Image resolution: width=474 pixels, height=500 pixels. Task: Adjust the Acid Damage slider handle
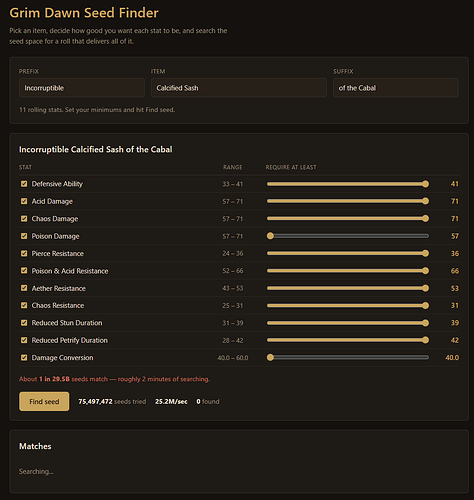(x=425, y=201)
